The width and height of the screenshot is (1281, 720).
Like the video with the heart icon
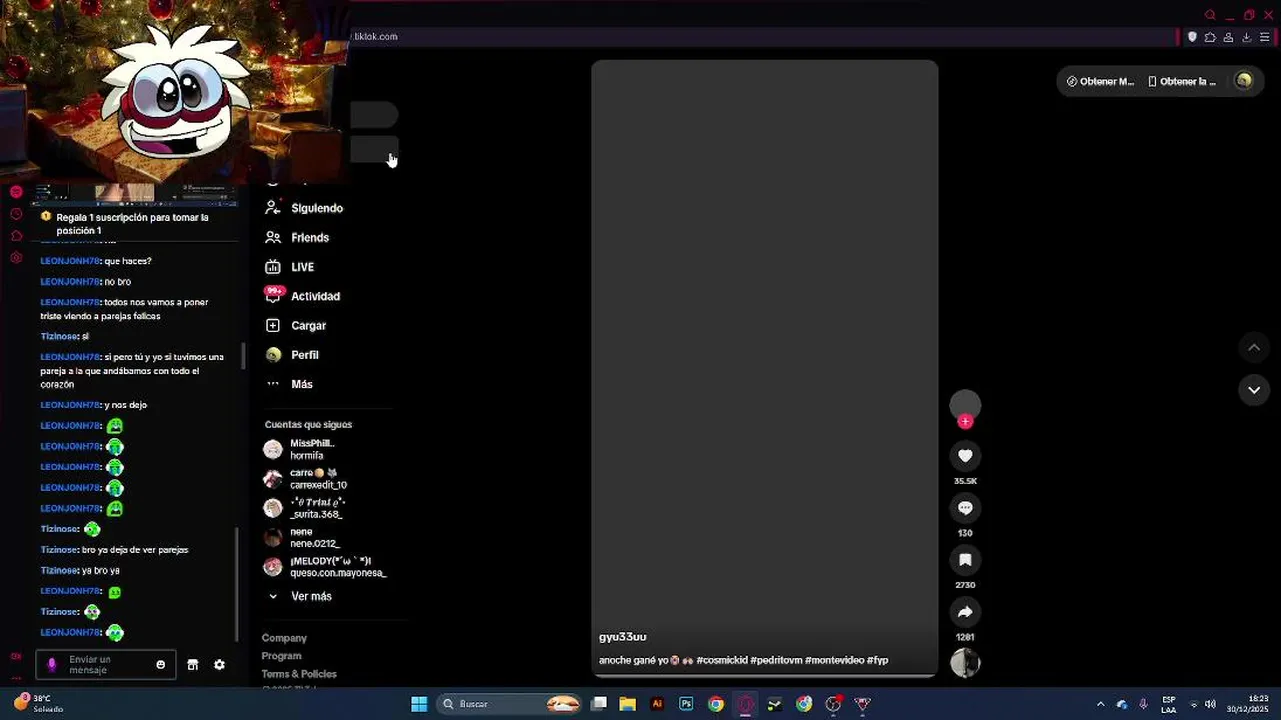click(x=965, y=456)
